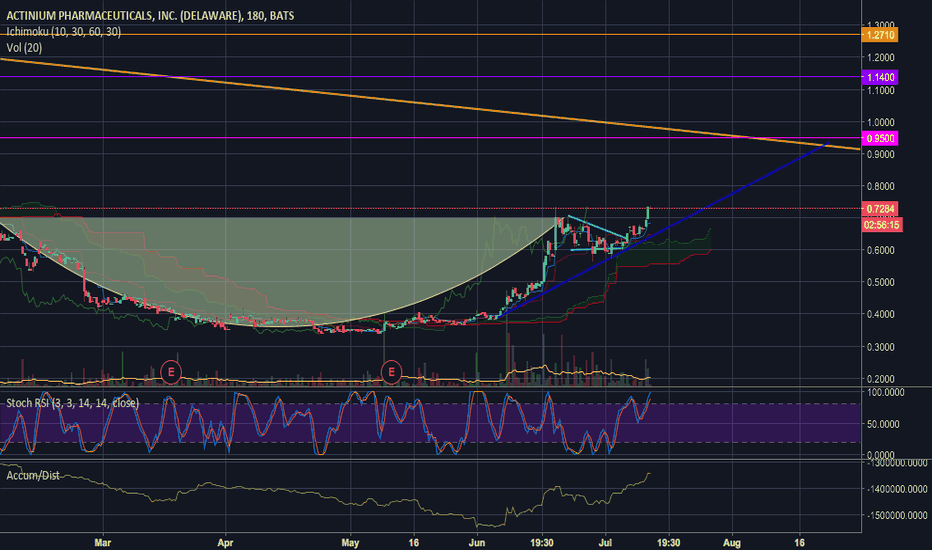
Task: Click the 0.2000 price axis label
Action: (x=881, y=379)
